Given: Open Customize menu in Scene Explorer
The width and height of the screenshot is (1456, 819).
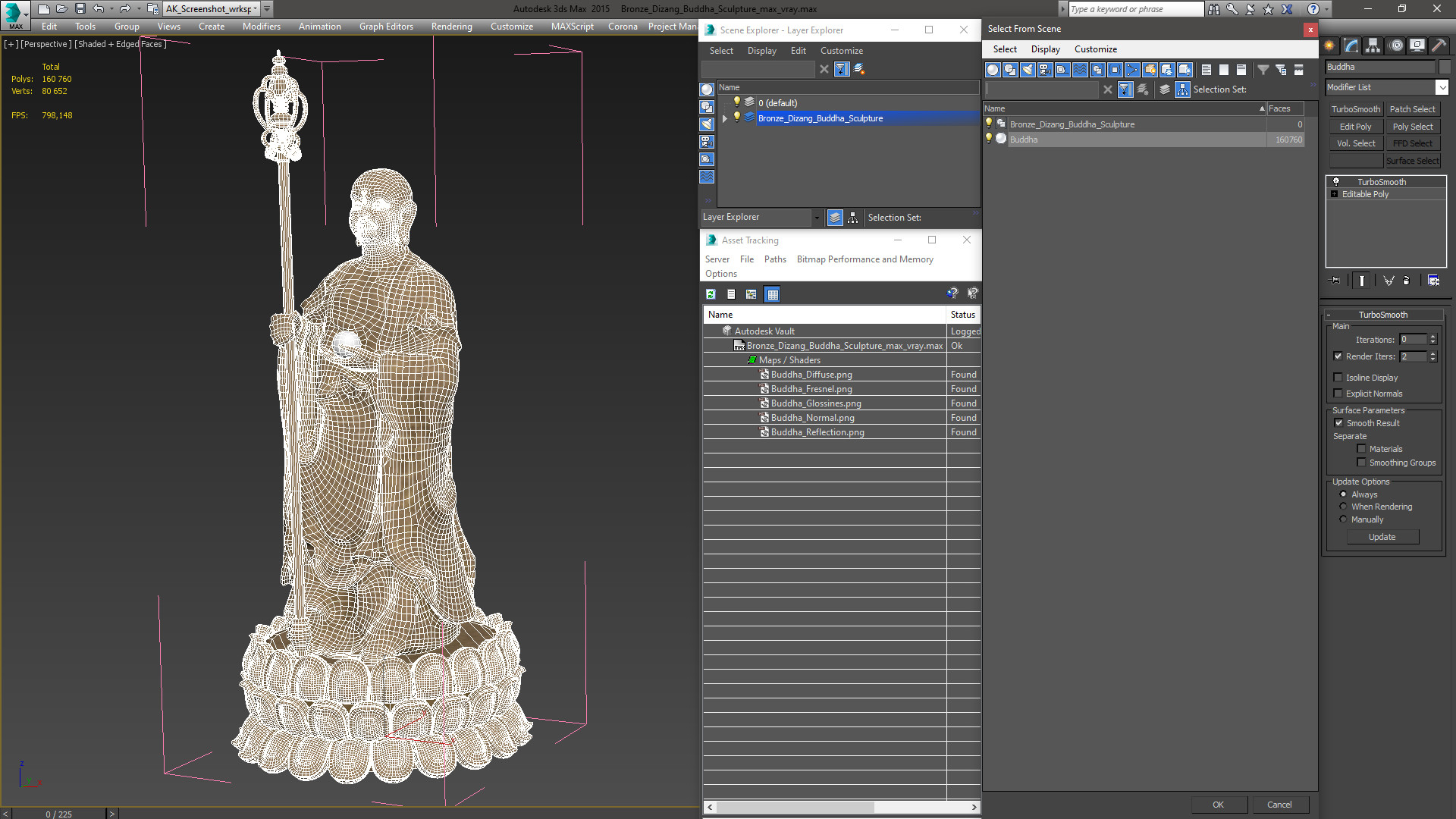Looking at the screenshot, I should [841, 51].
